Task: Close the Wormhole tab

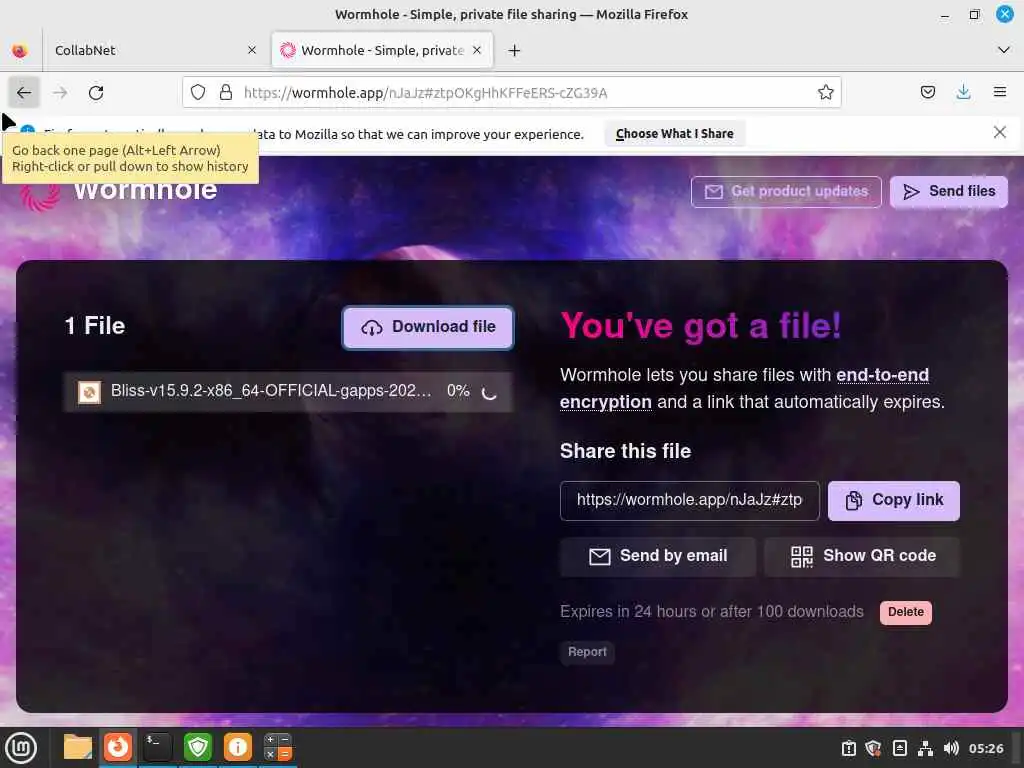Action: [x=477, y=50]
